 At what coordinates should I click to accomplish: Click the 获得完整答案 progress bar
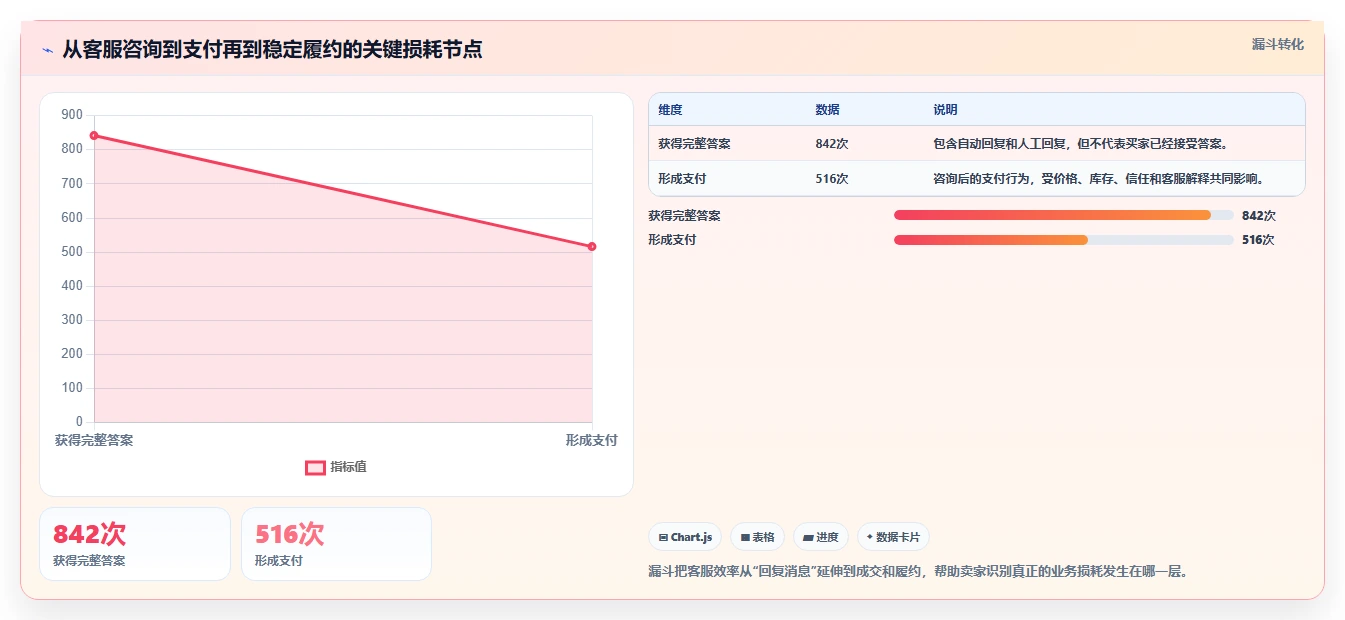(1063, 215)
